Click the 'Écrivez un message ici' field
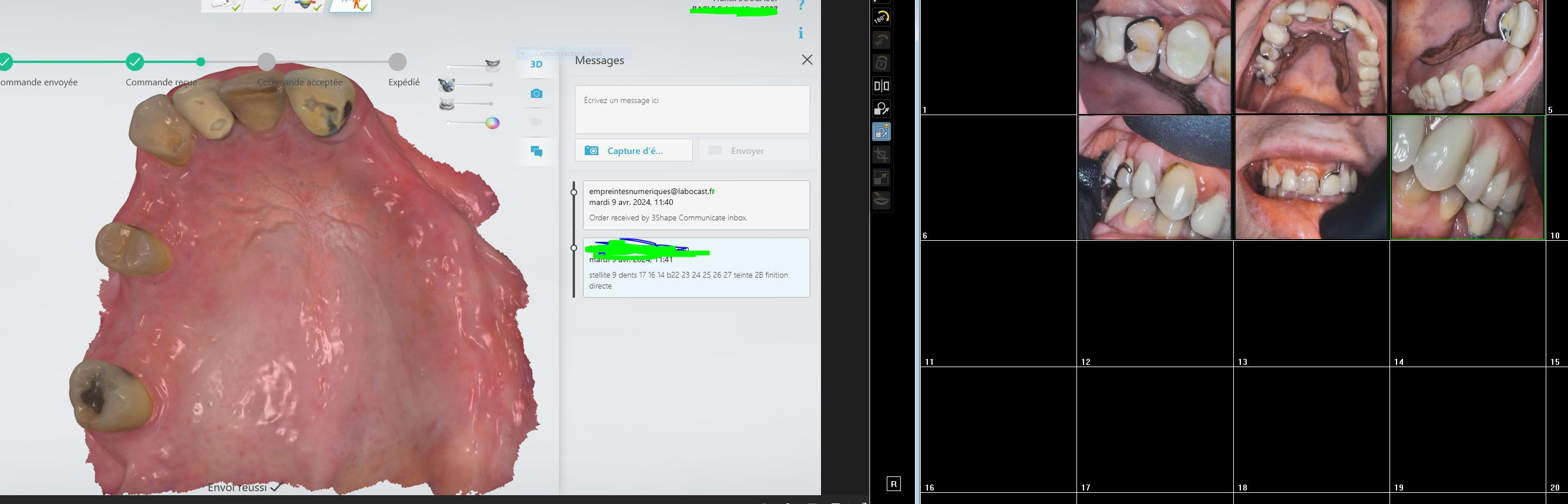Viewport: 1568px width, 504px height. click(x=691, y=110)
